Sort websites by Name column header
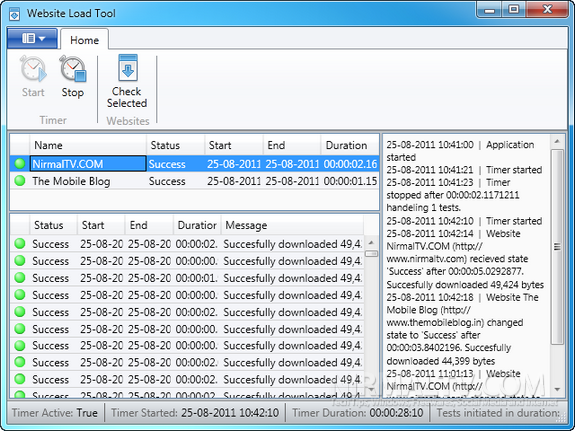Viewport: 575px width, 431px height. pyautogui.click(x=88, y=145)
